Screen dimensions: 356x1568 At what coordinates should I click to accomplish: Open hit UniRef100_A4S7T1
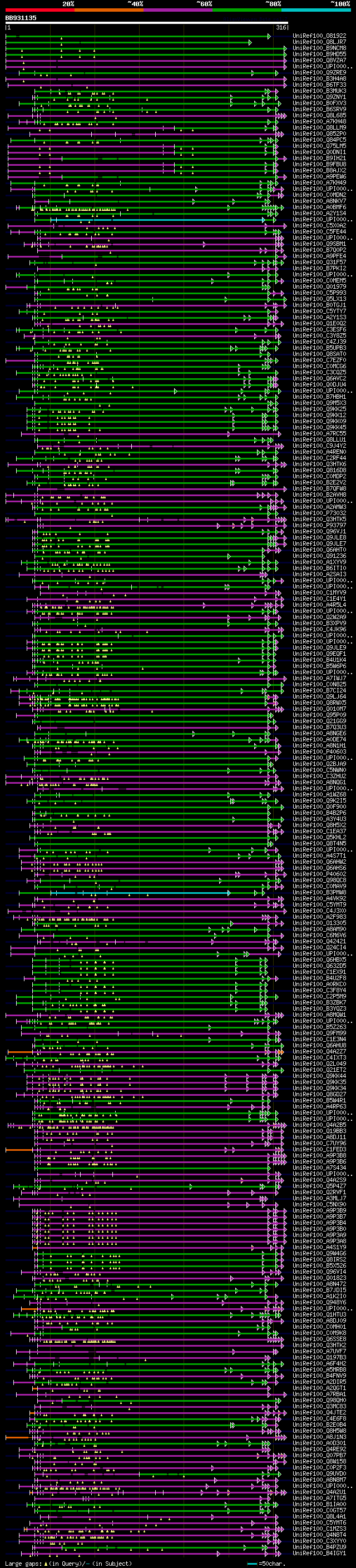(x=319, y=856)
